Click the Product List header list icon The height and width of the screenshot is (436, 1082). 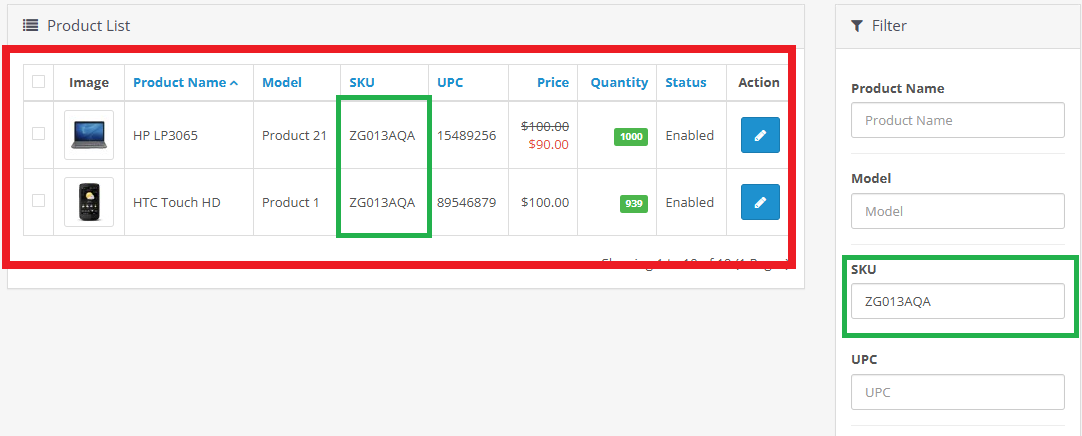(31, 25)
